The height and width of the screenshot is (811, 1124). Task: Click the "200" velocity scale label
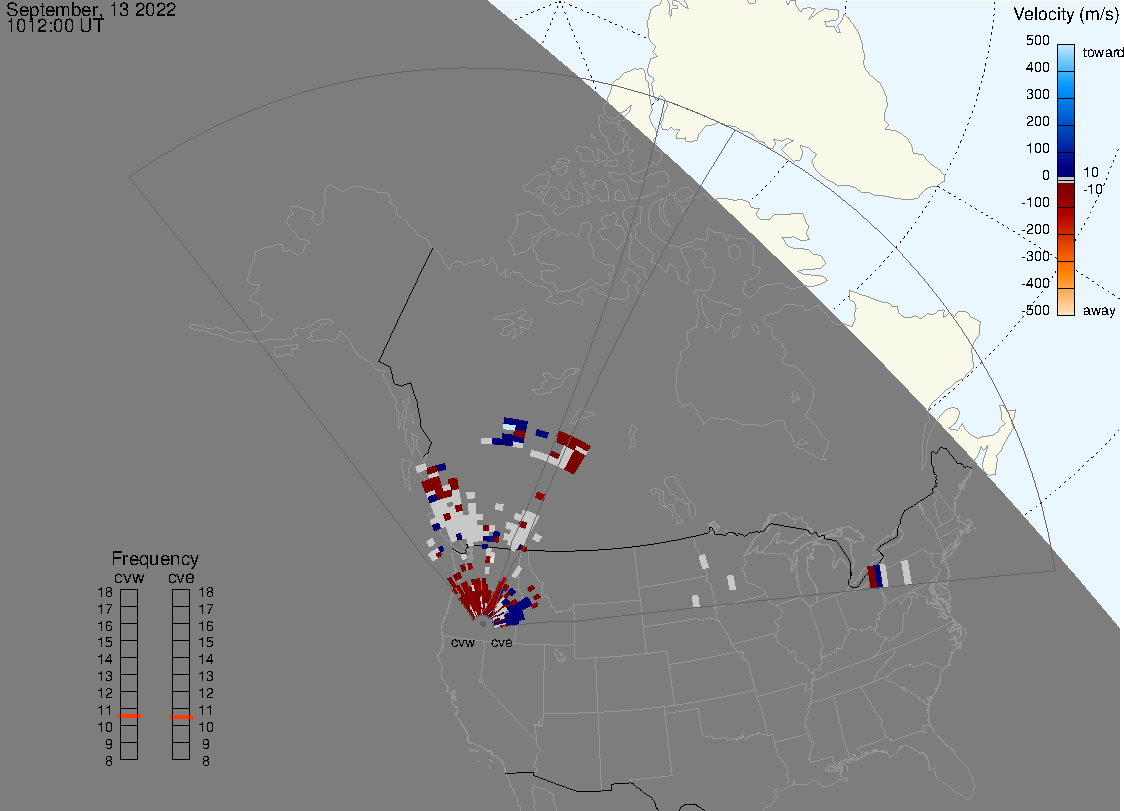(x=1037, y=121)
